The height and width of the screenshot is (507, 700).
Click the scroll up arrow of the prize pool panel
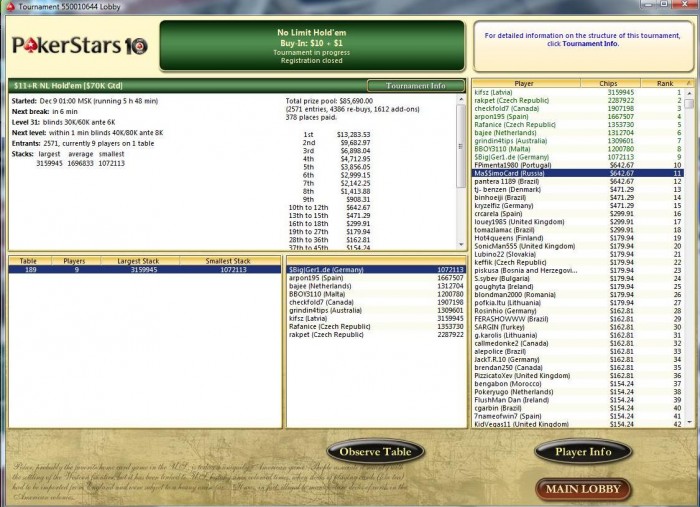(461, 99)
